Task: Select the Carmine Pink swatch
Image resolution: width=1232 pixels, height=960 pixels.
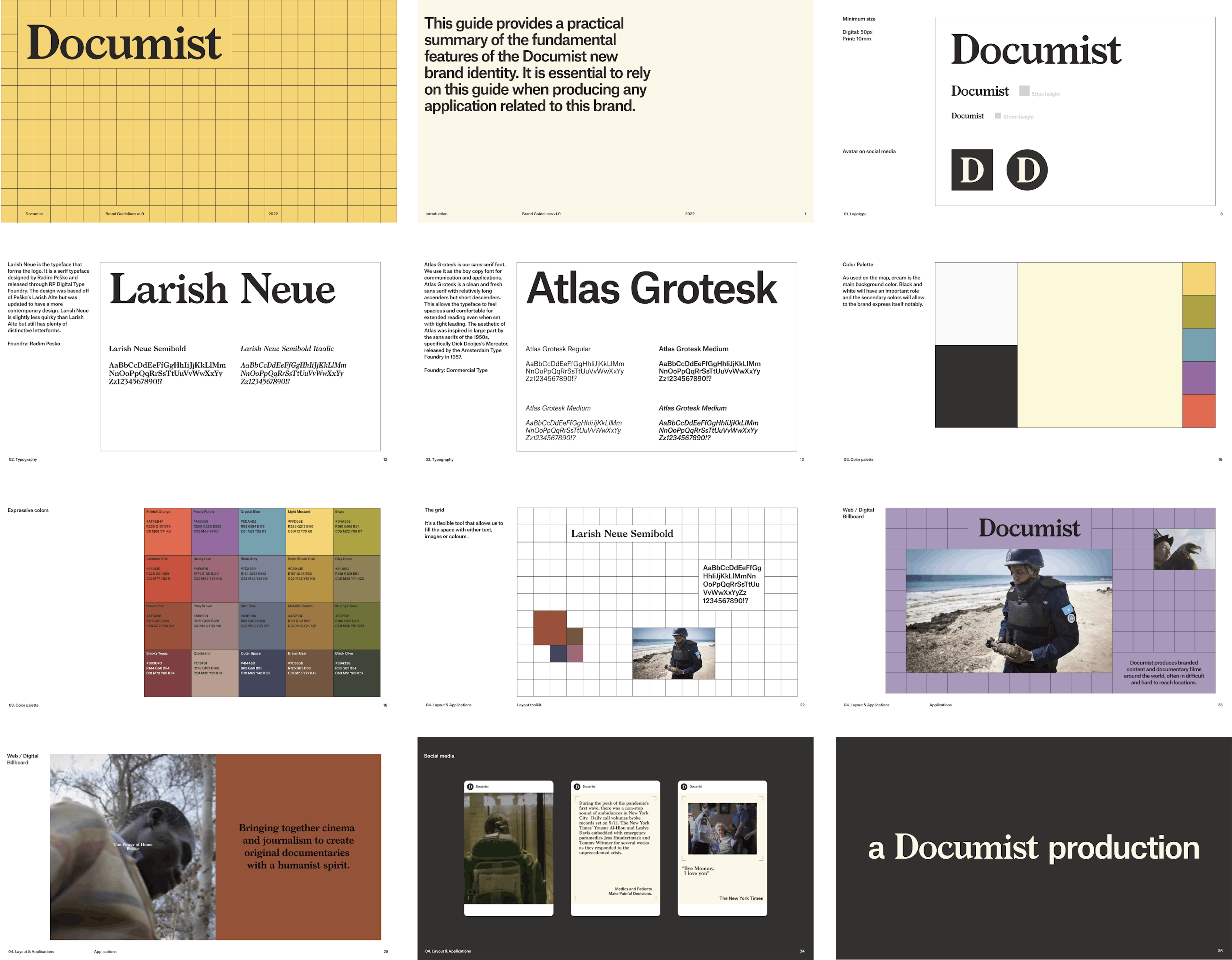Action: click(x=167, y=579)
